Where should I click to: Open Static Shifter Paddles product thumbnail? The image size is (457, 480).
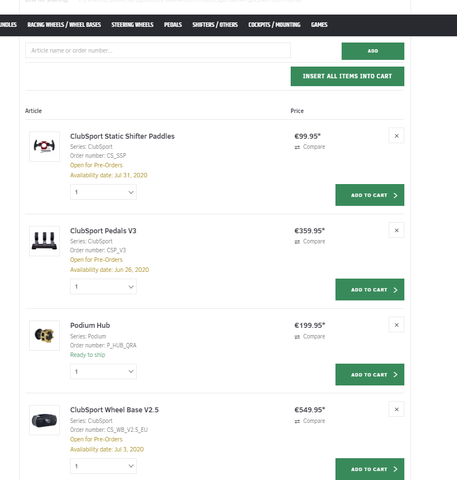pyautogui.click(x=44, y=146)
